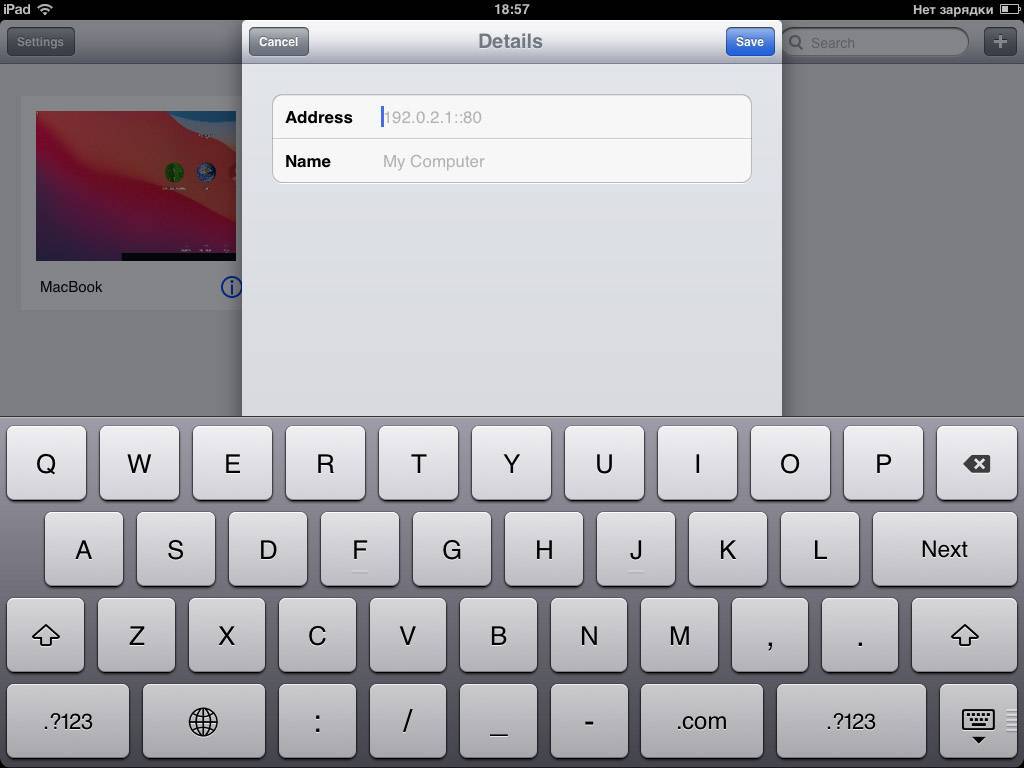The height and width of the screenshot is (768, 1024).
Task: Tap the 18:57 clock in status bar
Action: pyautogui.click(x=511, y=9)
